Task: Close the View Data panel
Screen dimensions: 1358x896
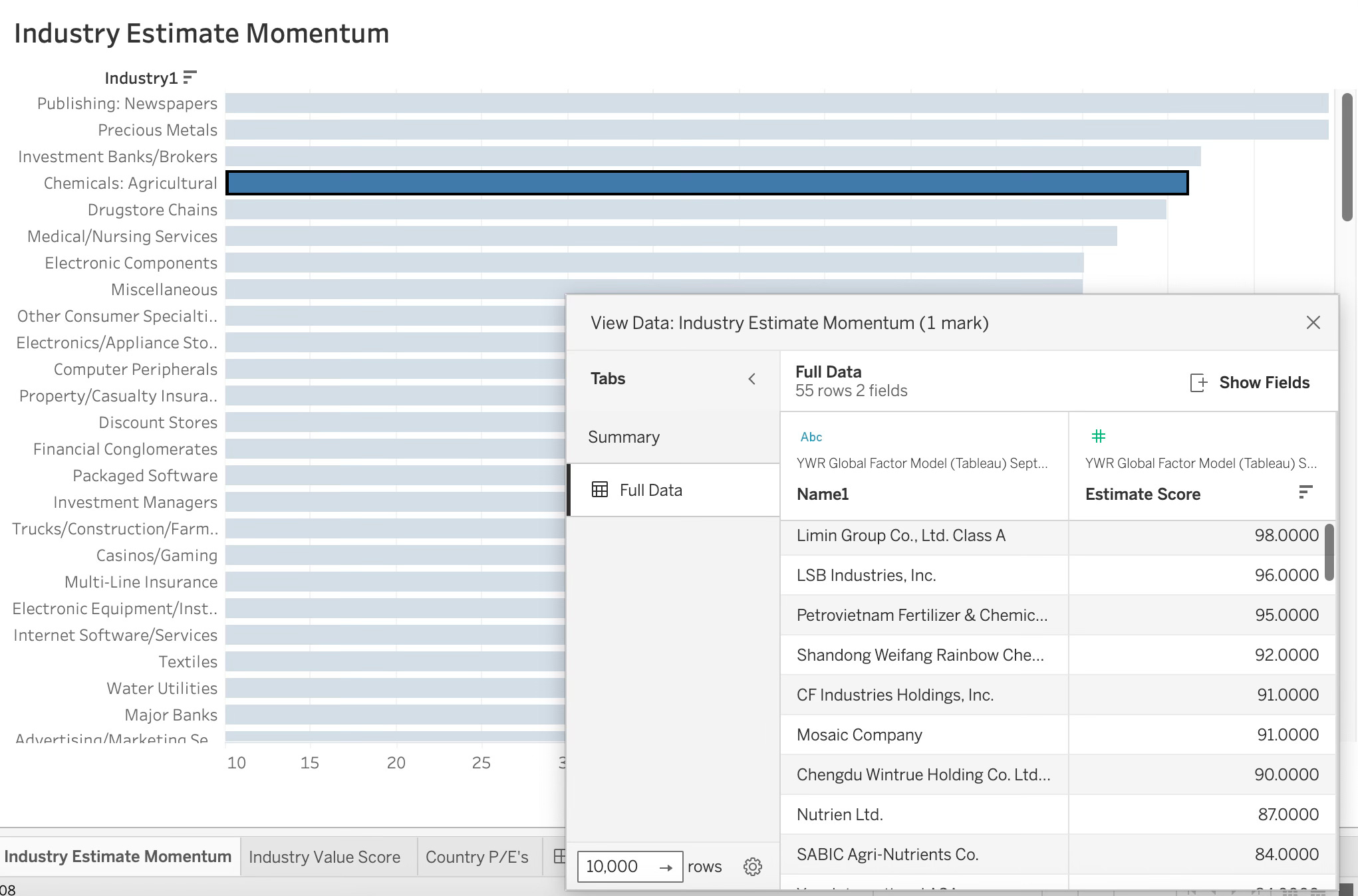Action: [x=1313, y=323]
